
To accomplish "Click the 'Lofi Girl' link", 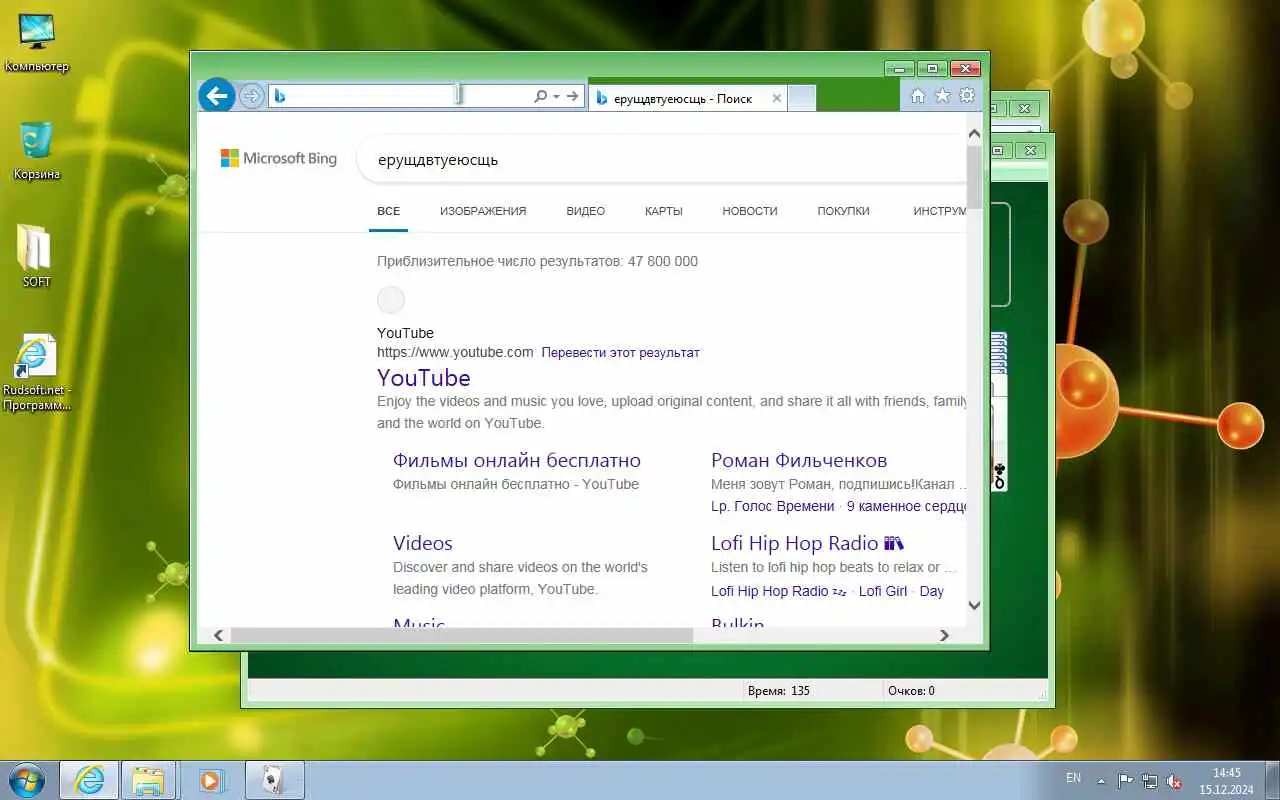I will coord(883,591).
